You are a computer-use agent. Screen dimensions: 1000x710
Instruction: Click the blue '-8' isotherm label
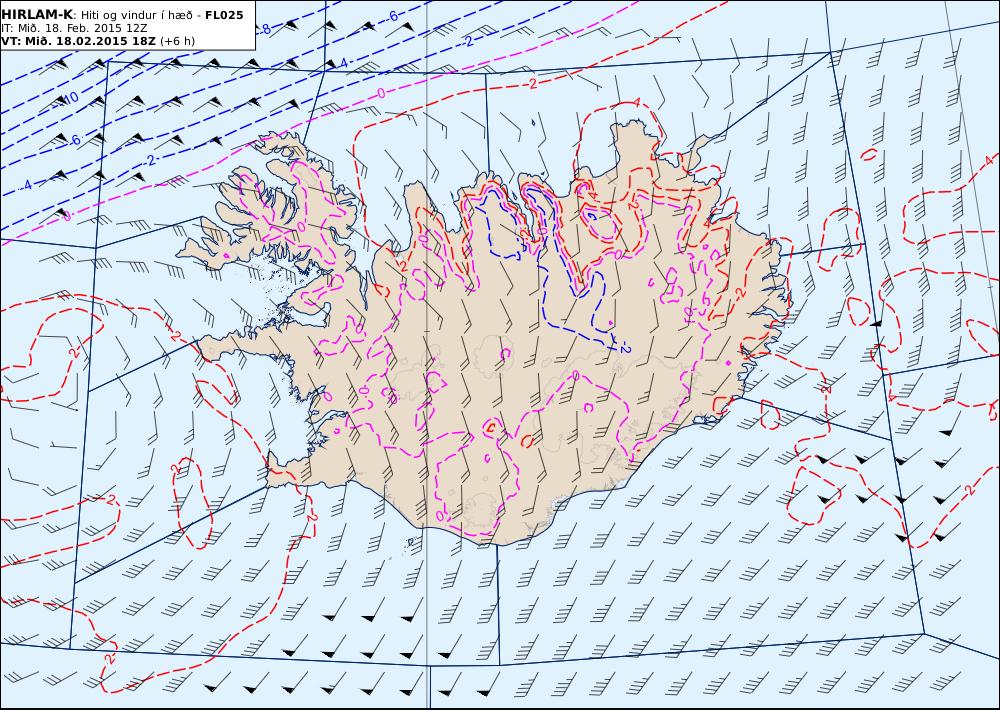pyautogui.click(x=264, y=29)
